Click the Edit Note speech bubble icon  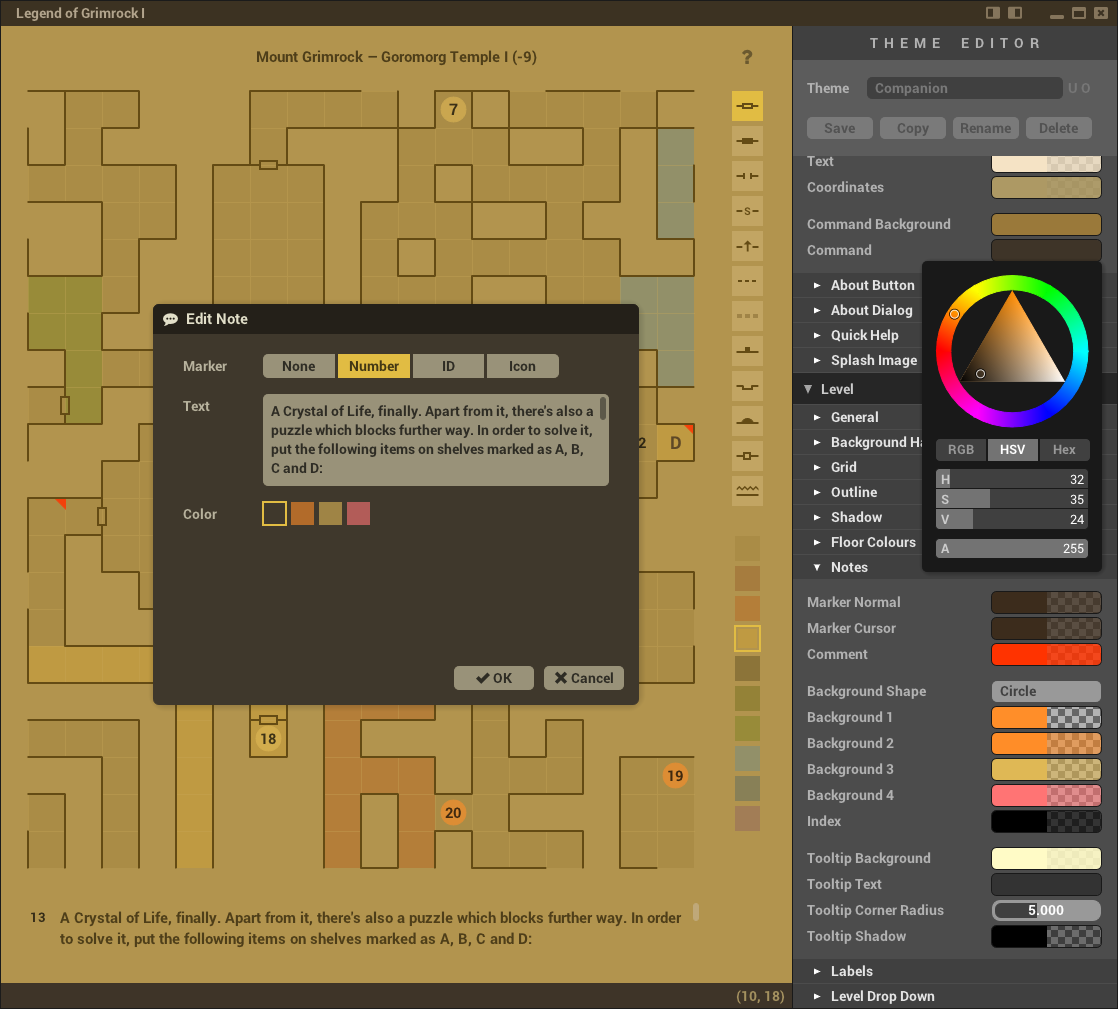point(170,319)
